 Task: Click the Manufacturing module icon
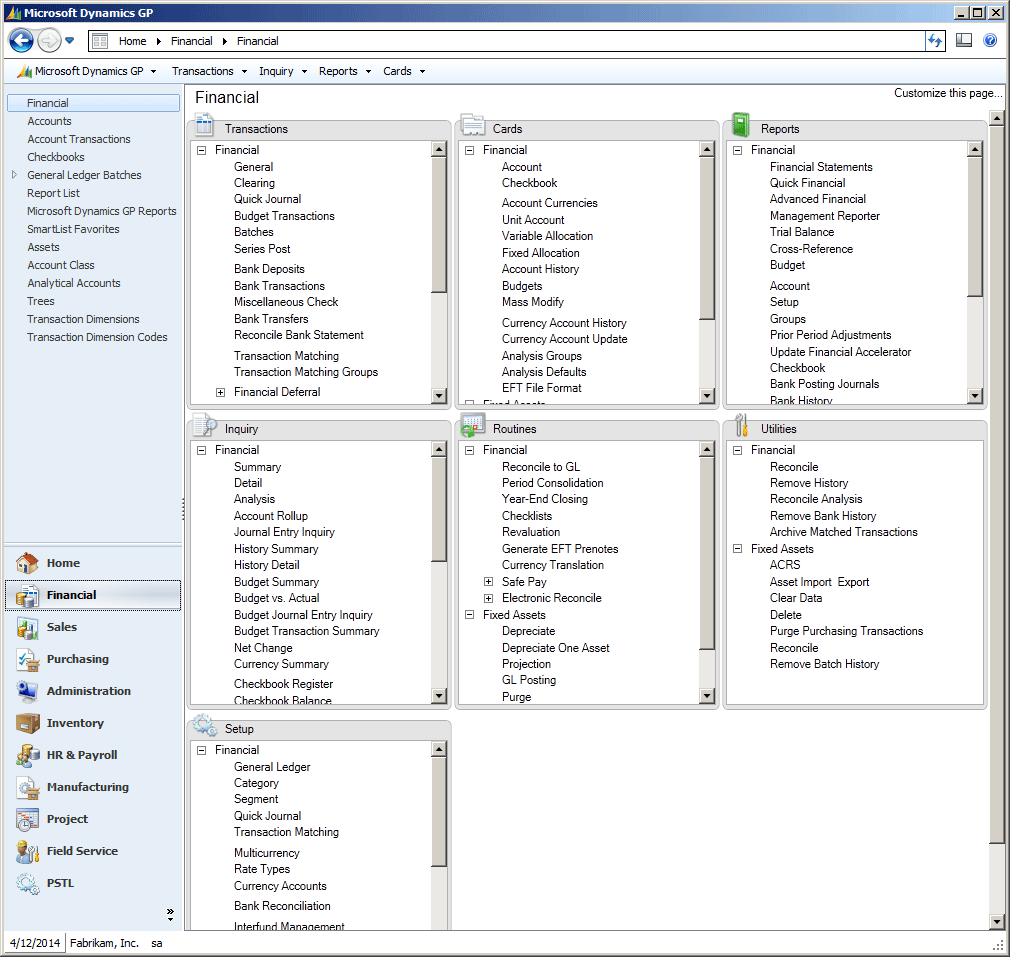tap(27, 787)
